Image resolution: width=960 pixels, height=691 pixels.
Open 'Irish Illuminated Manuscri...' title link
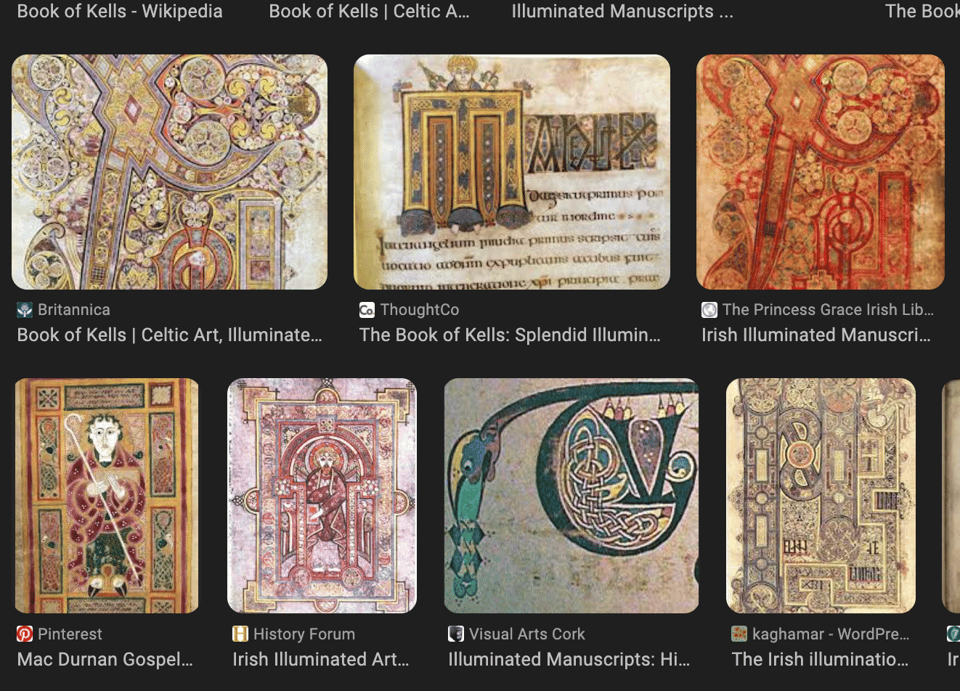tap(816, 335)
